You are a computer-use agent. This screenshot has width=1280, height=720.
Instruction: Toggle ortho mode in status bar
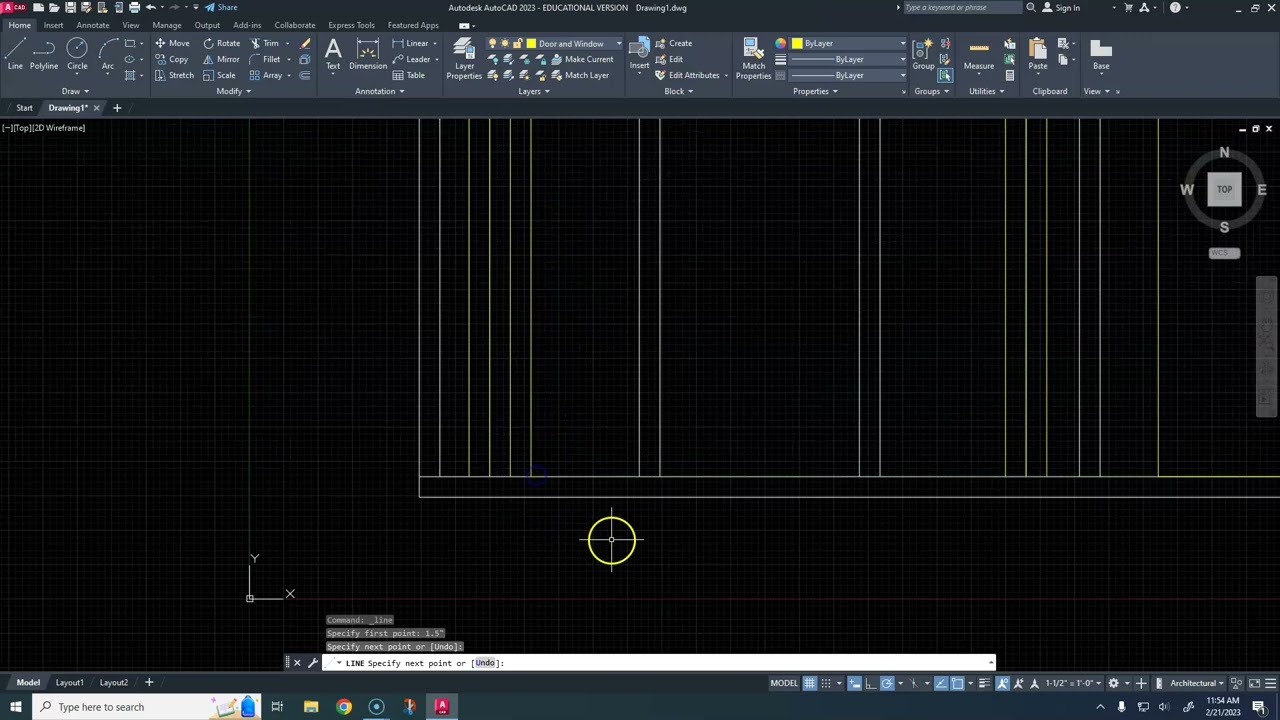click(x=871, y=683)
